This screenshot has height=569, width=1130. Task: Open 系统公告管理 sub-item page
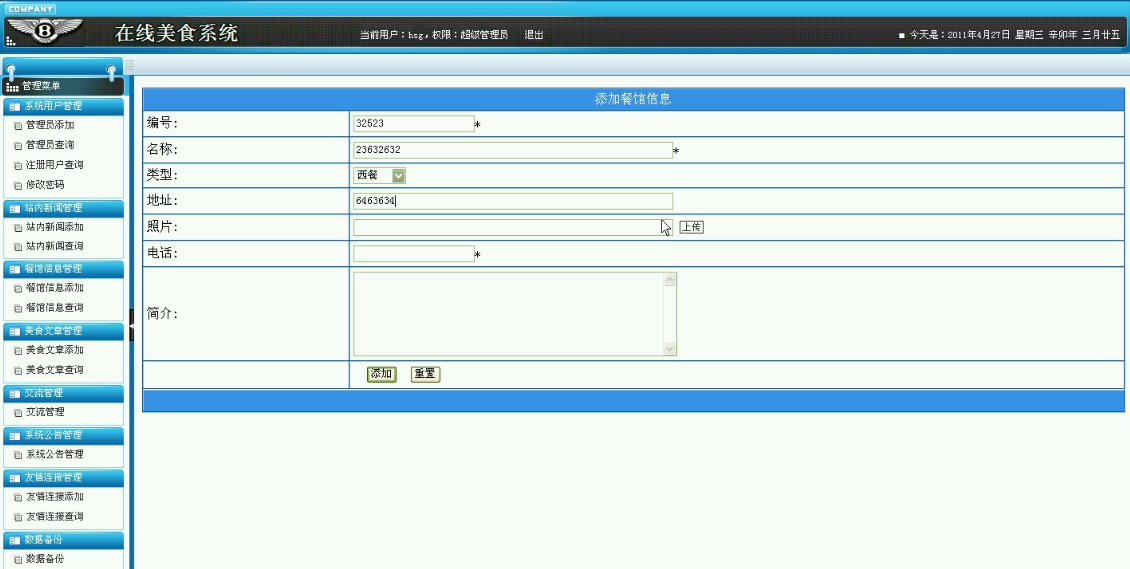[55, 454]
